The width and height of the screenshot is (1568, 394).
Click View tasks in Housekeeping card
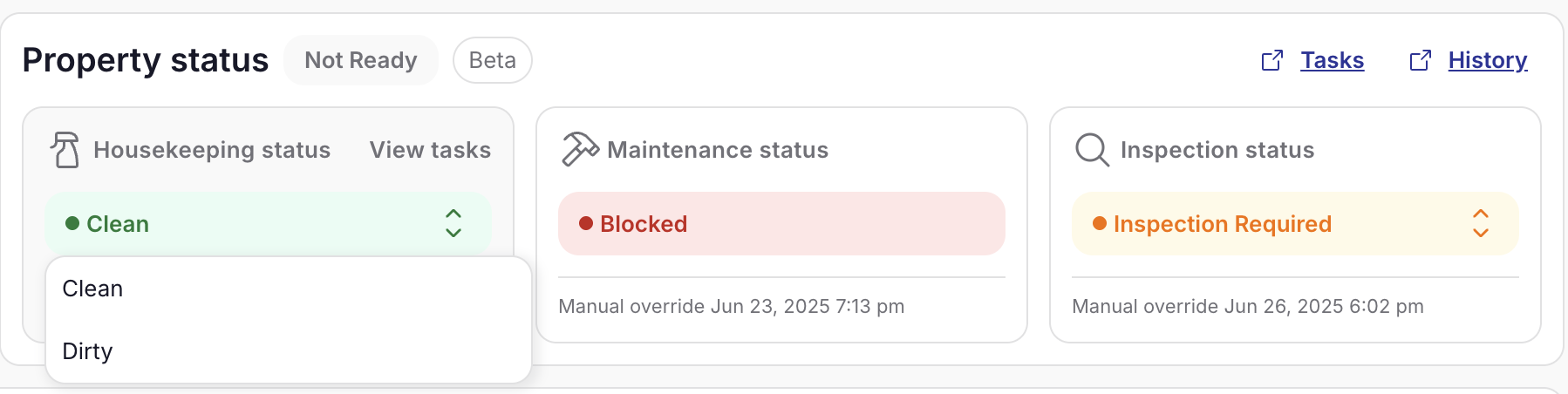[x=430, y=150]
